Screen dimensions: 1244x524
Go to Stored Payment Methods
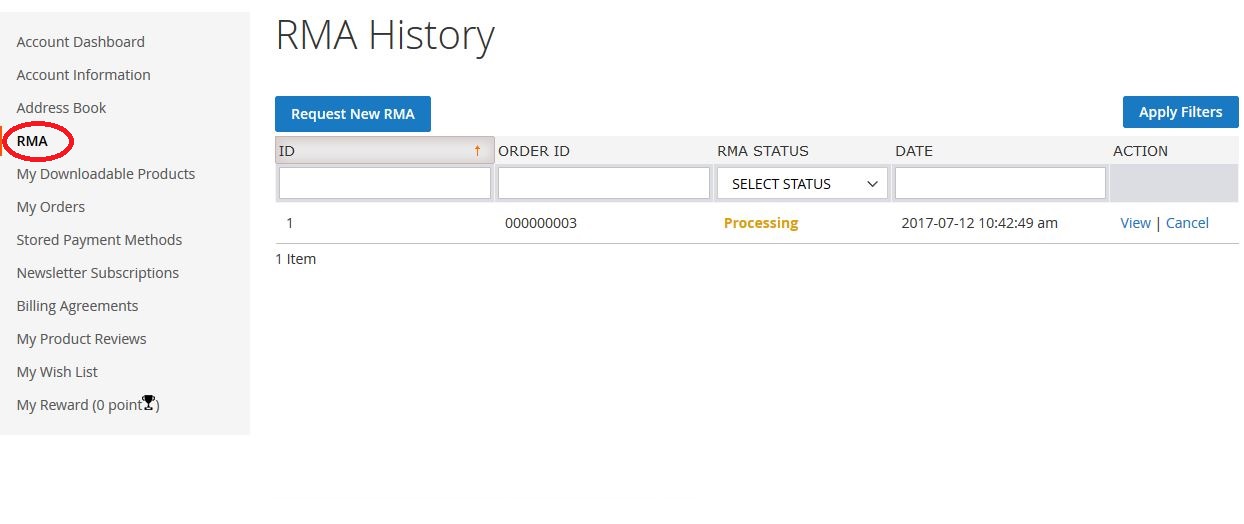99,240
